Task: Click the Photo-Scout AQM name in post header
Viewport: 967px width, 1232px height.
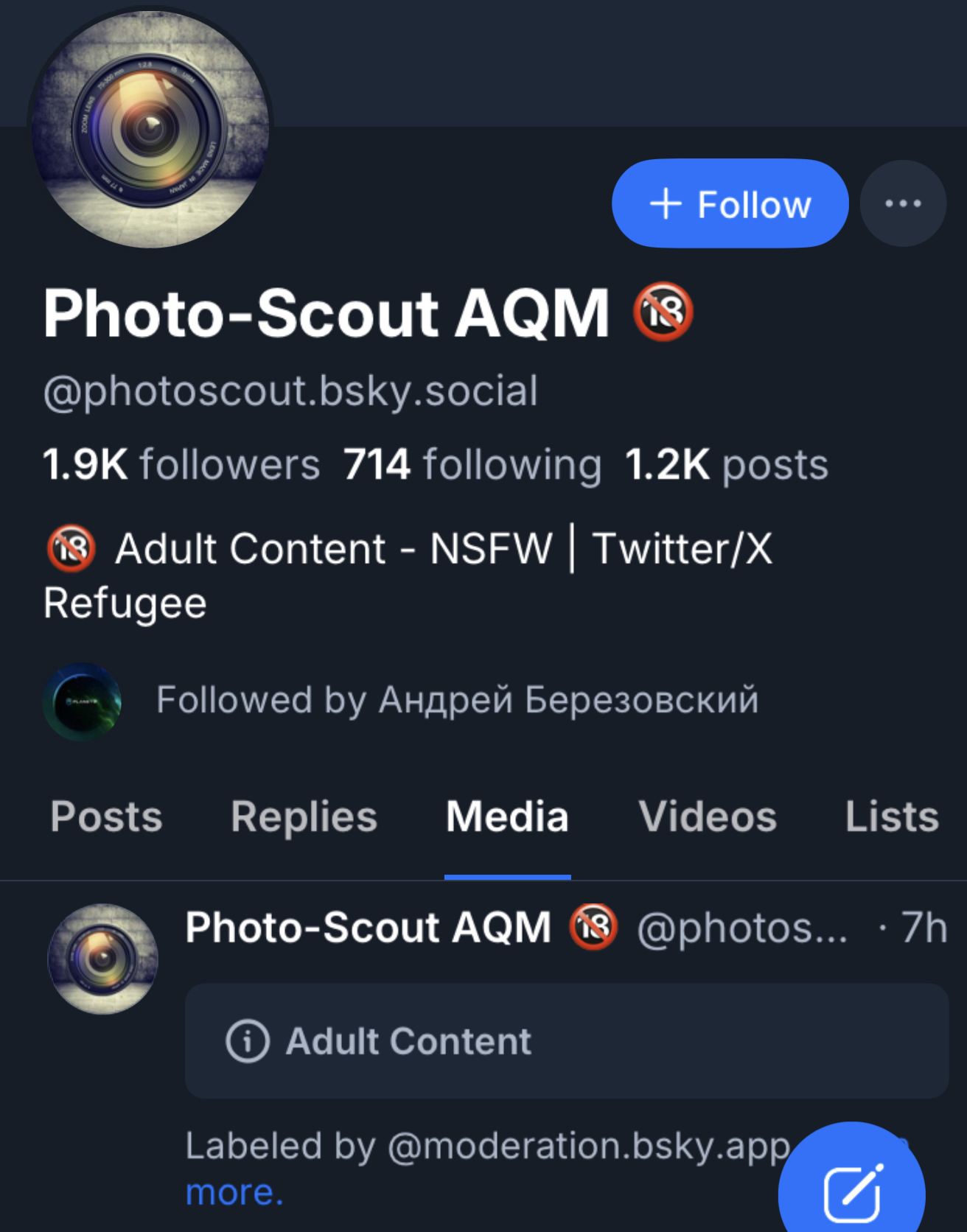Action: tap(368, 927)
